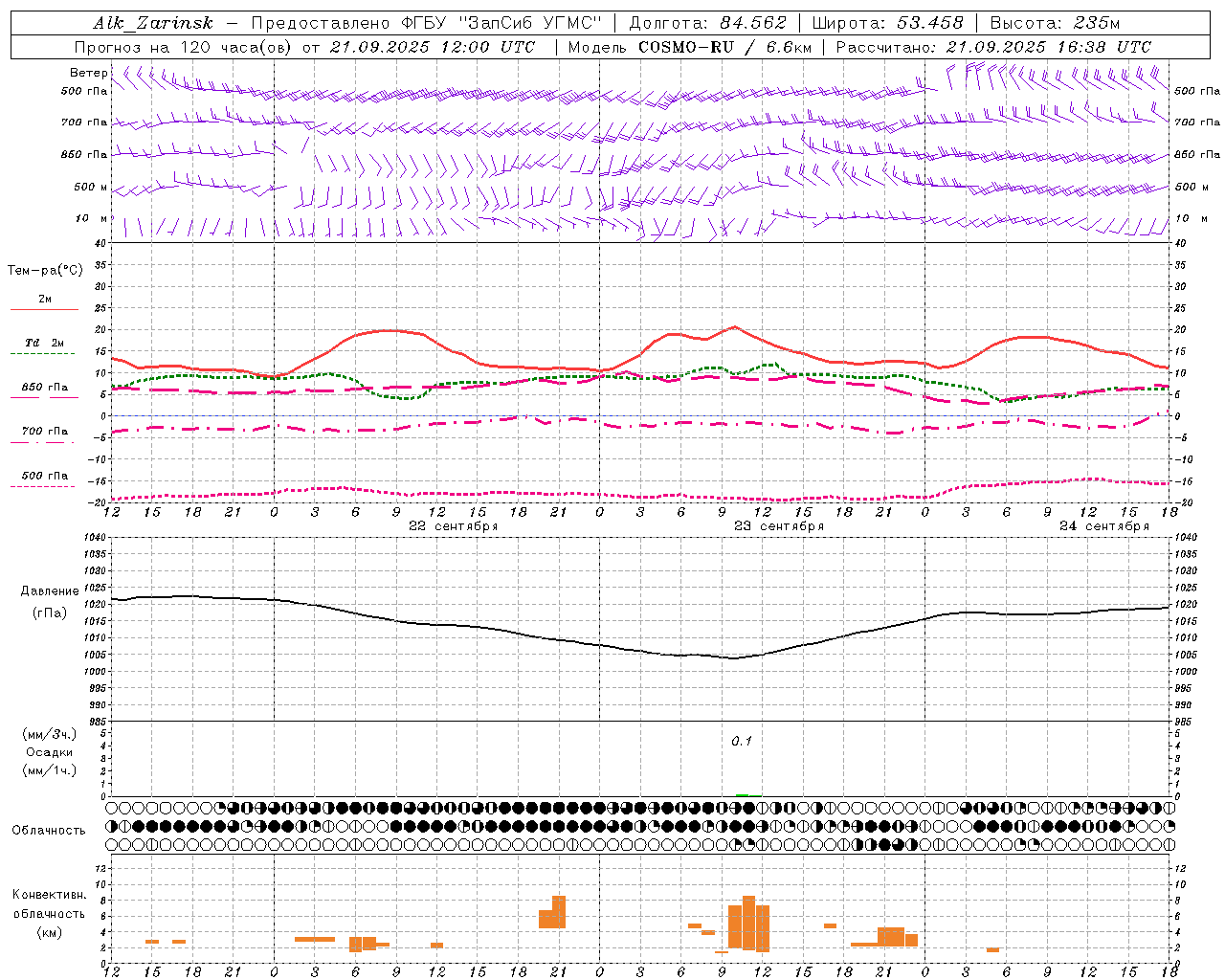Viewport: 1225px width, 980px height.
Task: Click 'Прогноз на 120 часа(ов)' header text
Action: pyautogui.click(x=184, y=47)
